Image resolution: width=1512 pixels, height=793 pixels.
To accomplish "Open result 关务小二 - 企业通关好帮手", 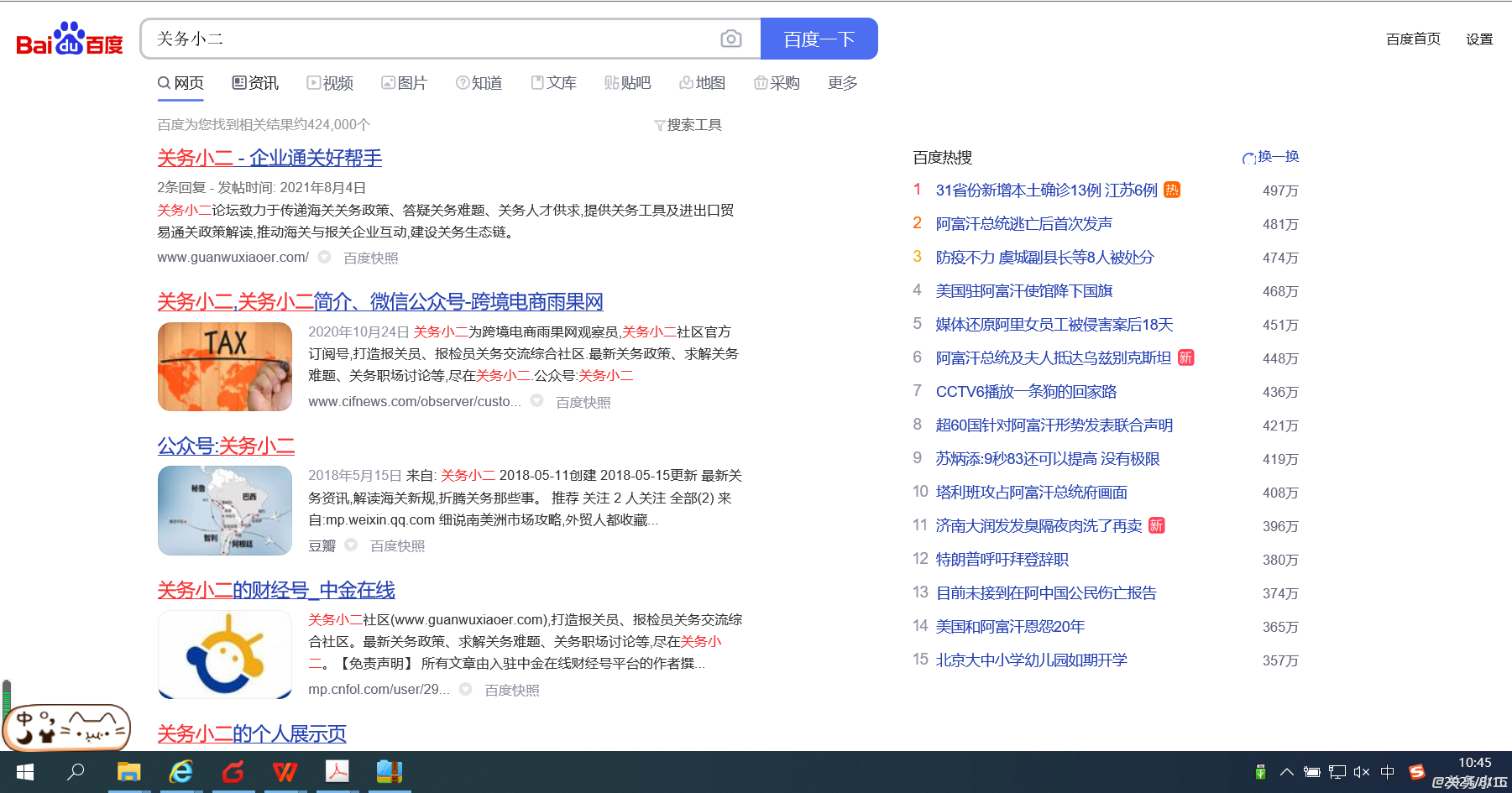I will coord(269,158).
